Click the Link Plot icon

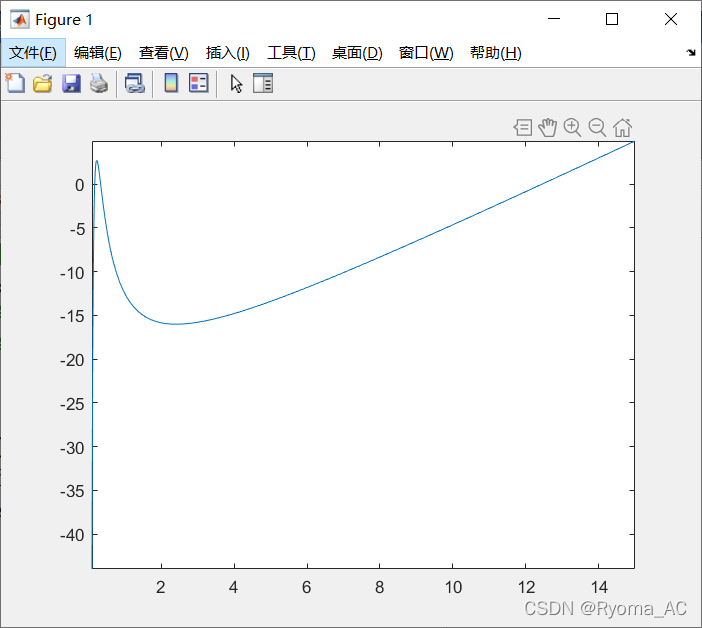click(x=135, y=84)
